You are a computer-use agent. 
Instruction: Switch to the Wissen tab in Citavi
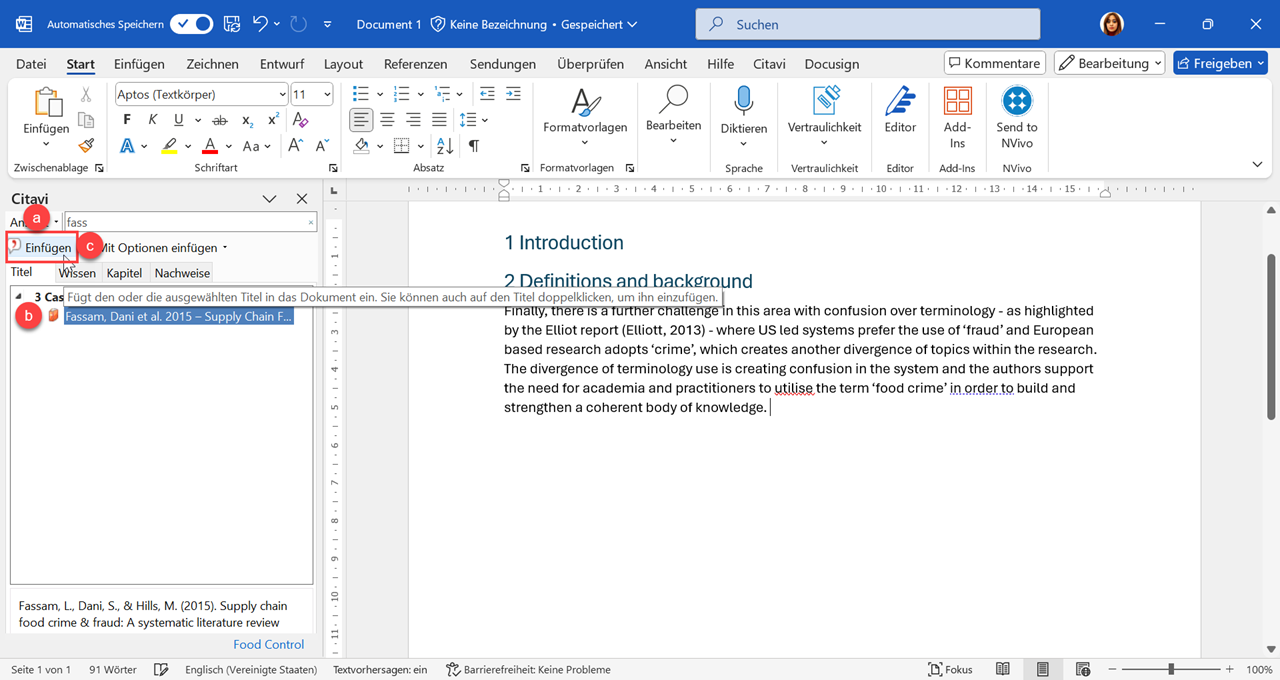78,273
